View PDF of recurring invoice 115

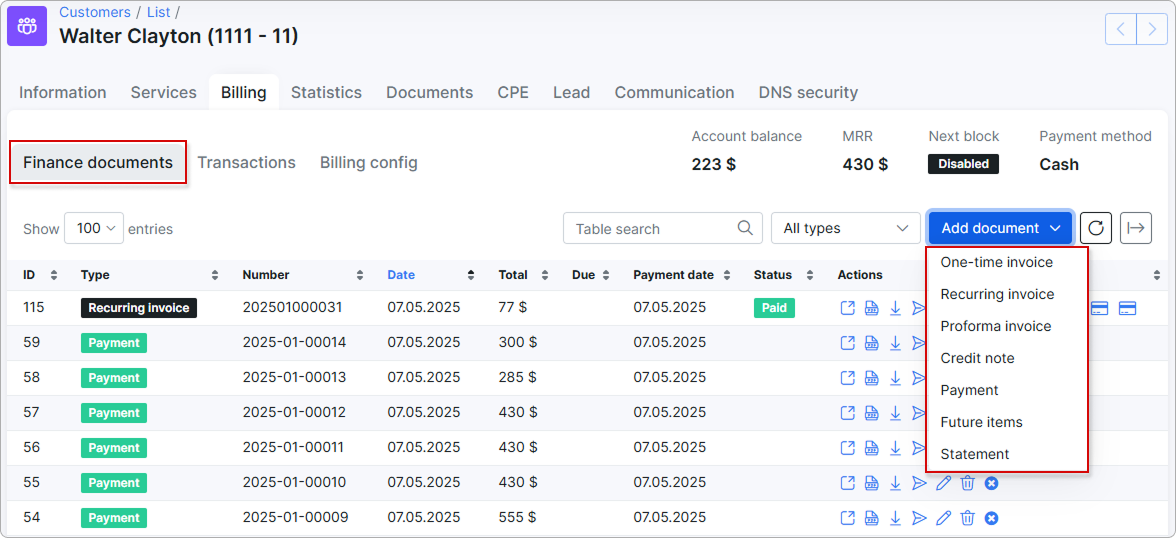click(872, 308)
